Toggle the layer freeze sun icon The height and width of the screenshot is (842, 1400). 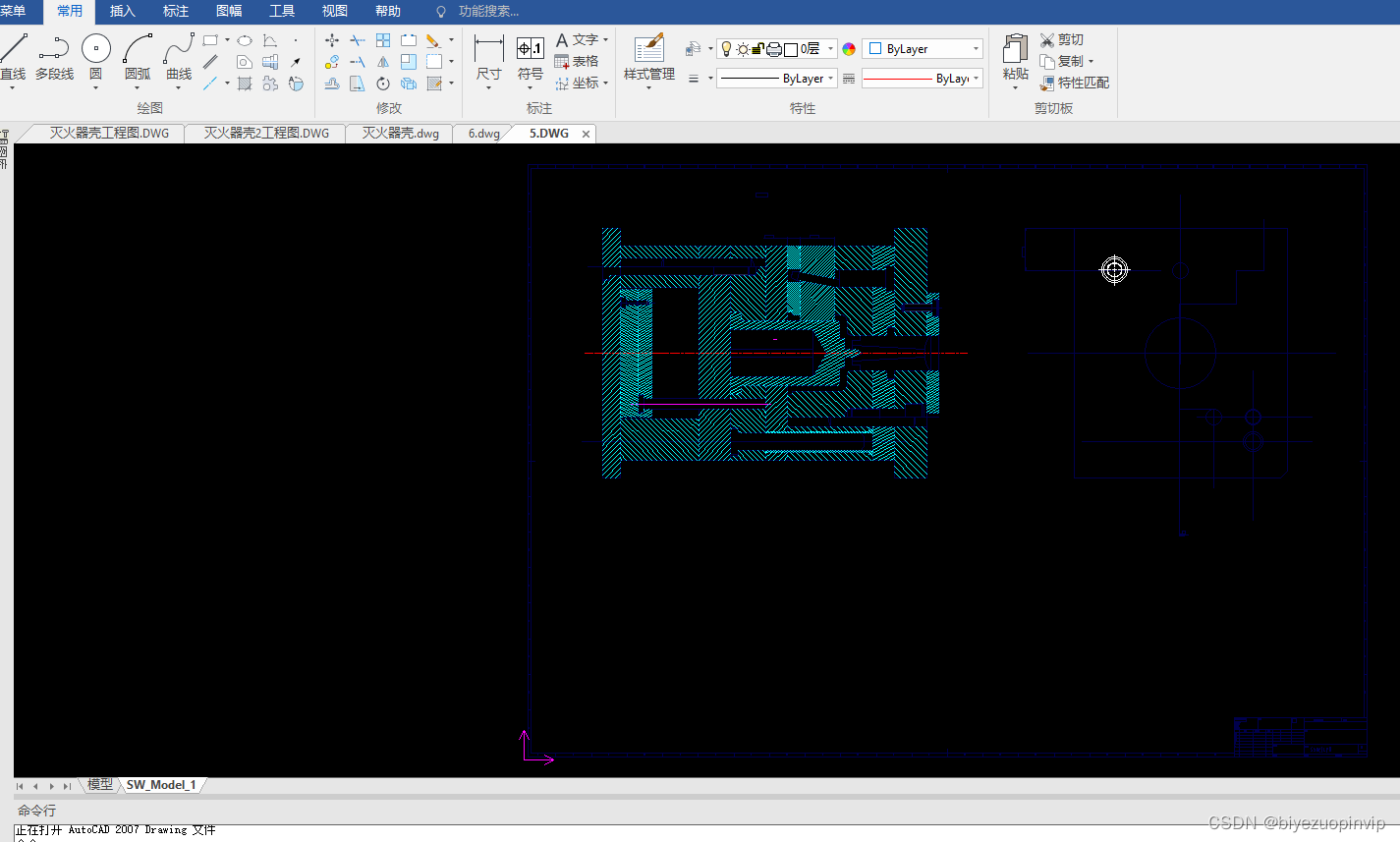(x=743, y=49)
